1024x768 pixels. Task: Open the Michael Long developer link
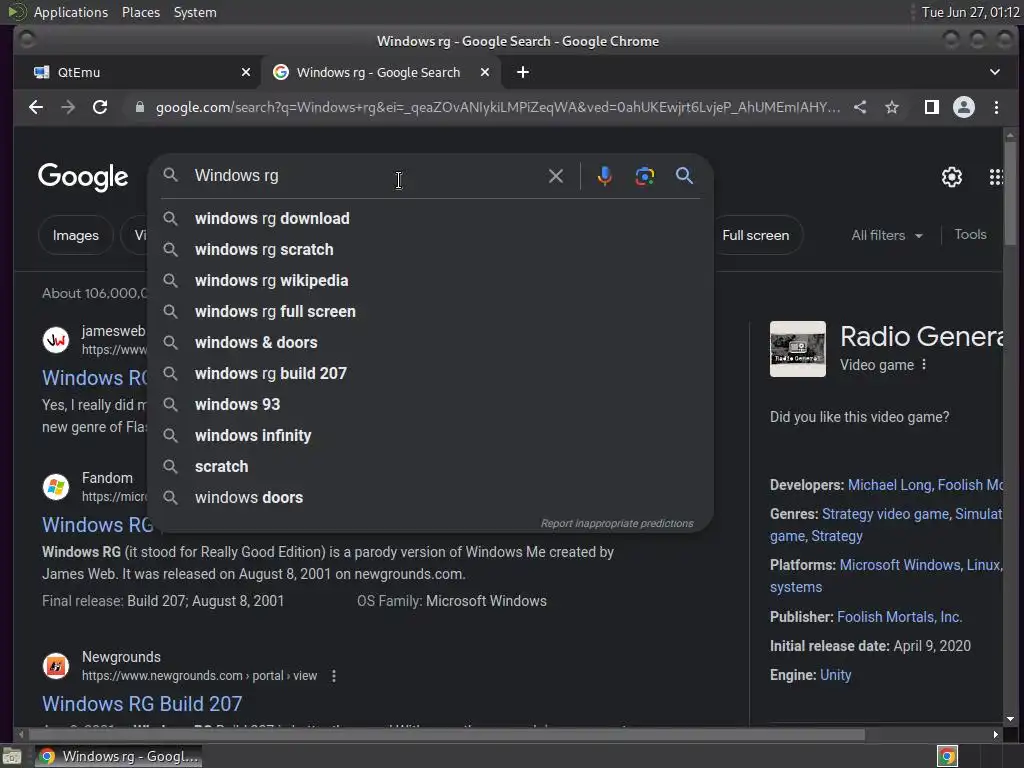(x=889, y=485)
